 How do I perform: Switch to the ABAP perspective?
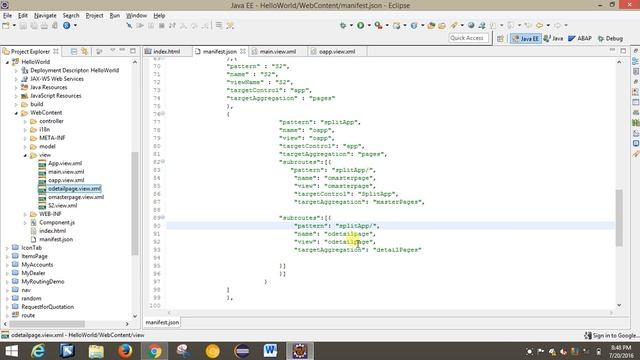580,38
